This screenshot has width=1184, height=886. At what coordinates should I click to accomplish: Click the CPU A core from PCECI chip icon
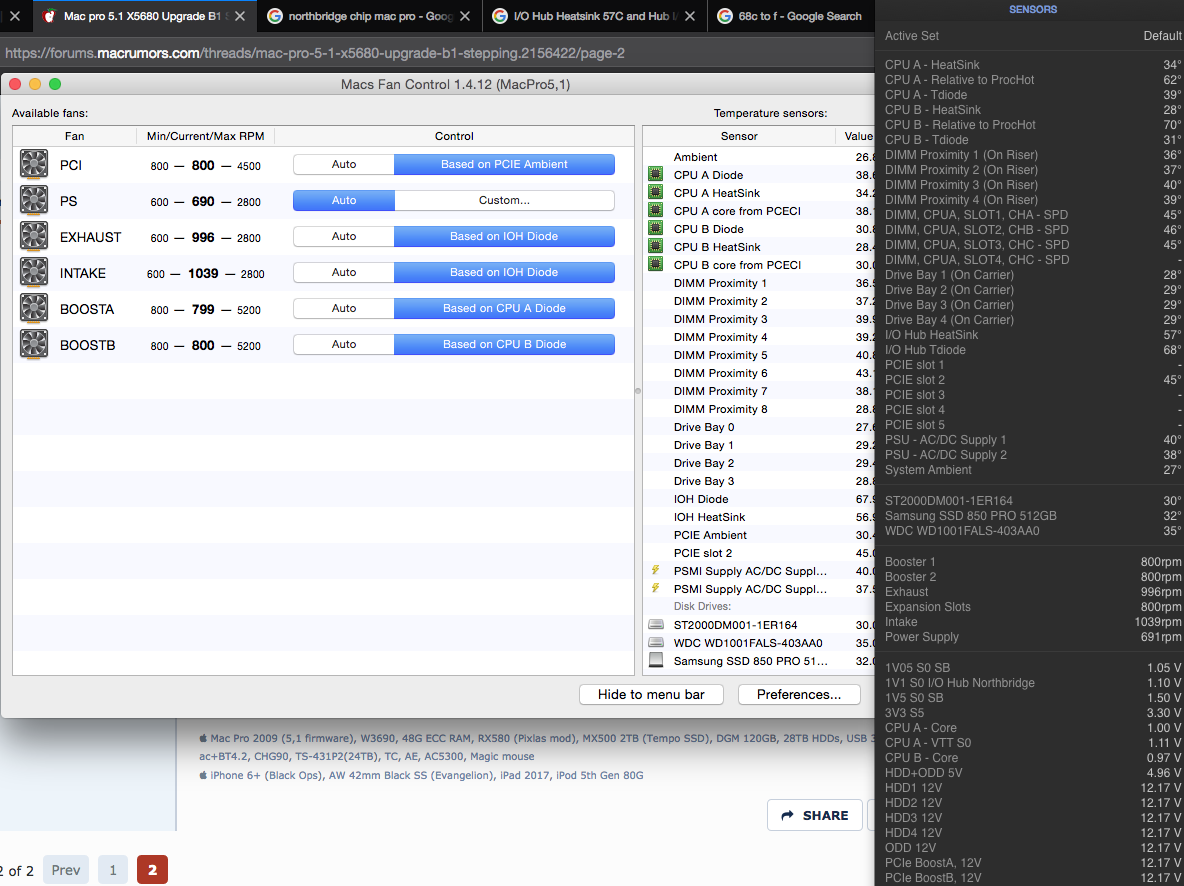click(655, 211)
